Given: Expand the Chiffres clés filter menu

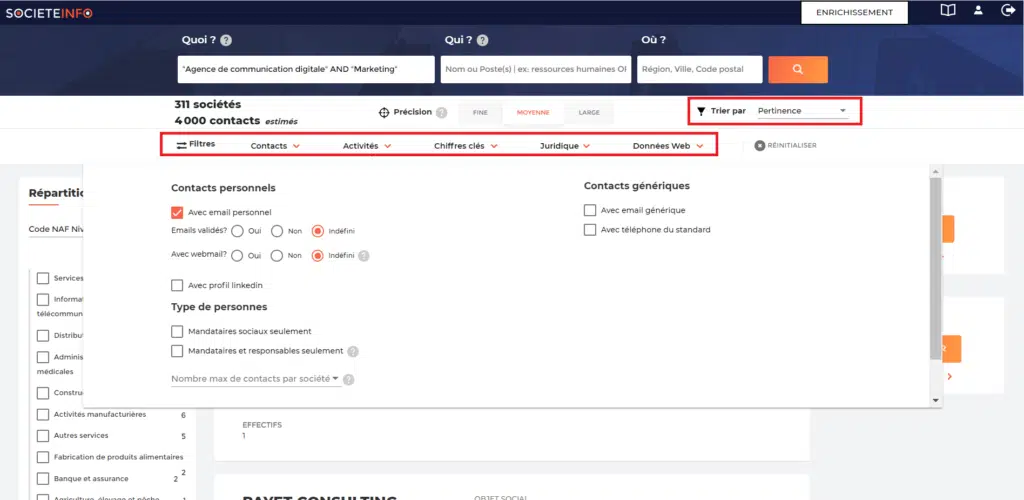Looking at the screenshot, I should [464, 146].
